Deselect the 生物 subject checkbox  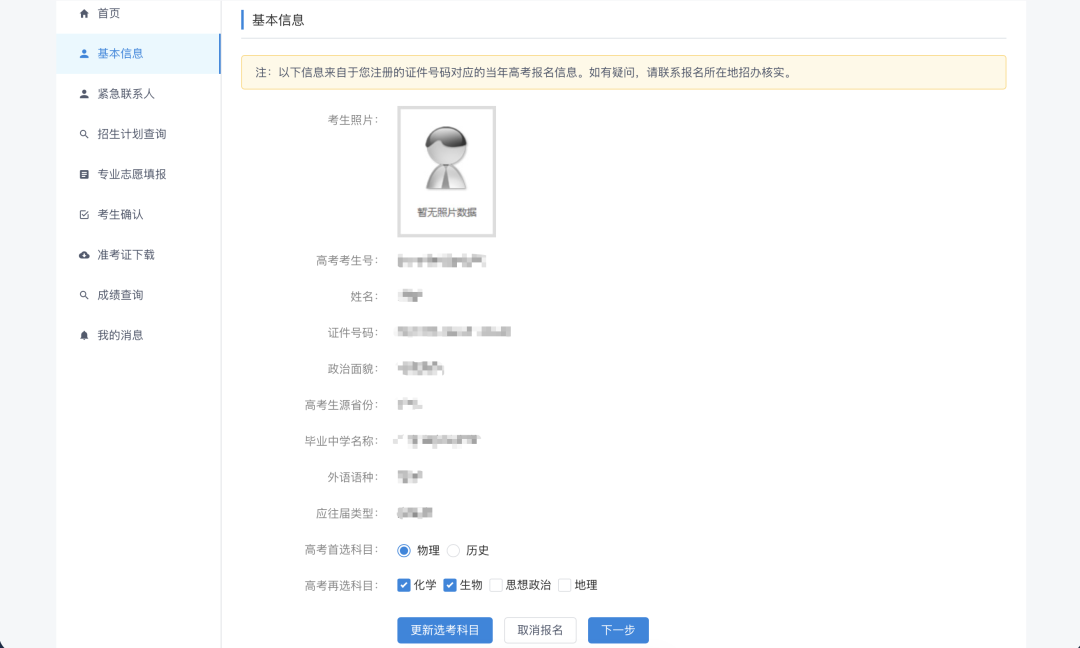pyautogui.click(x=450, y=585)
